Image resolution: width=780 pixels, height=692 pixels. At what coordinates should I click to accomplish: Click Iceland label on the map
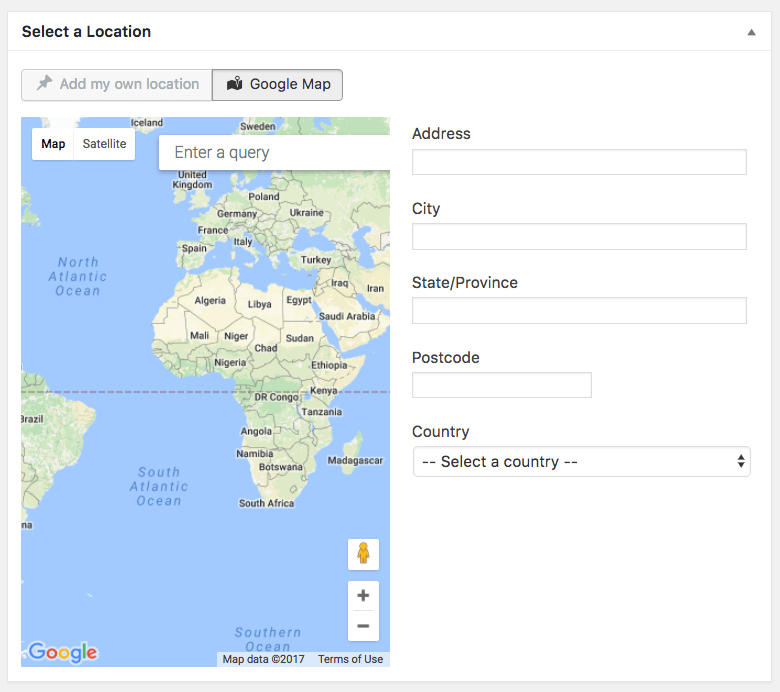147,122
